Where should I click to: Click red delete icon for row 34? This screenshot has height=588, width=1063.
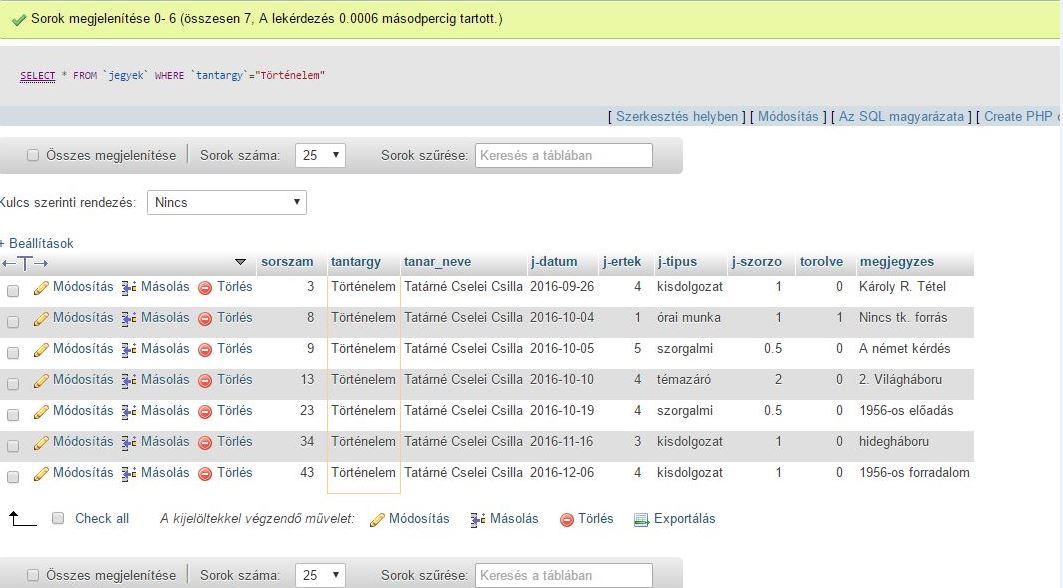click(x=205, y=443)
